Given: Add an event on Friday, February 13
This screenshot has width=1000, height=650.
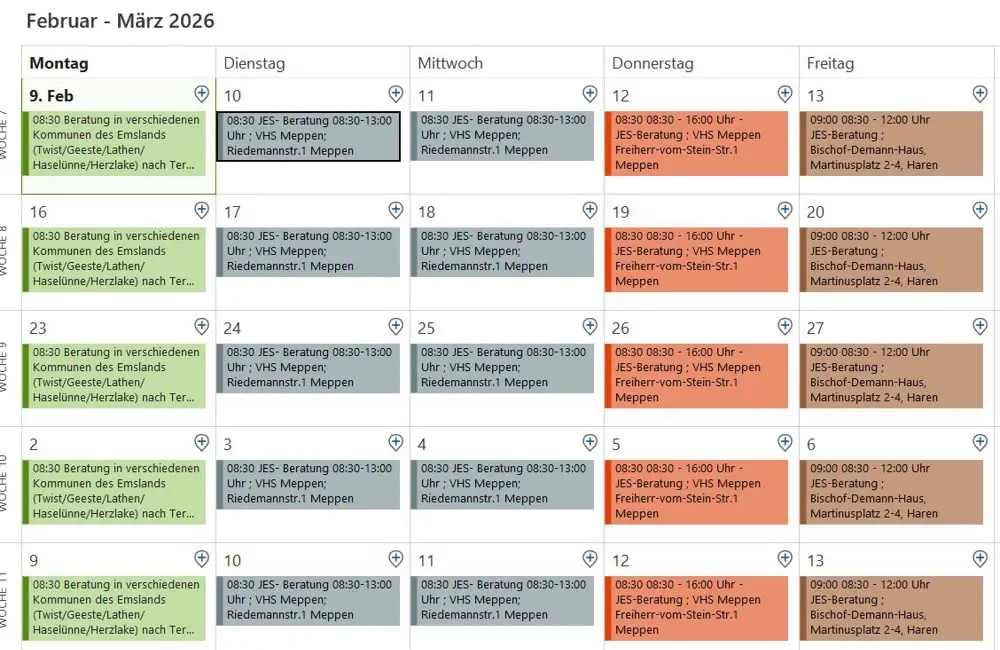Looking at the screenshot, I should click(x=980, y=94).
